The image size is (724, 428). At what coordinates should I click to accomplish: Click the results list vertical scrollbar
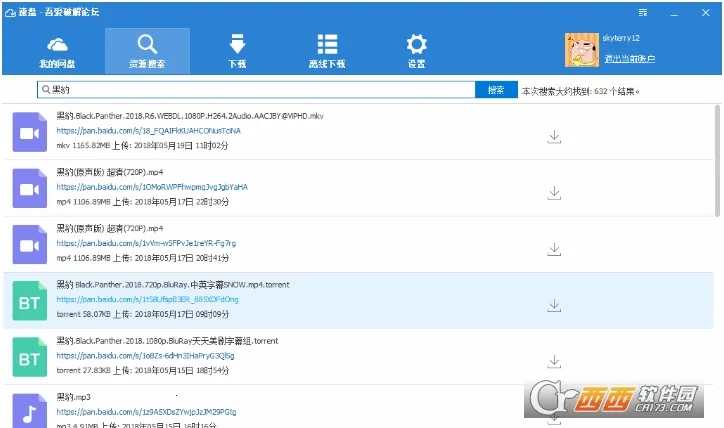[x=716, y=160]
